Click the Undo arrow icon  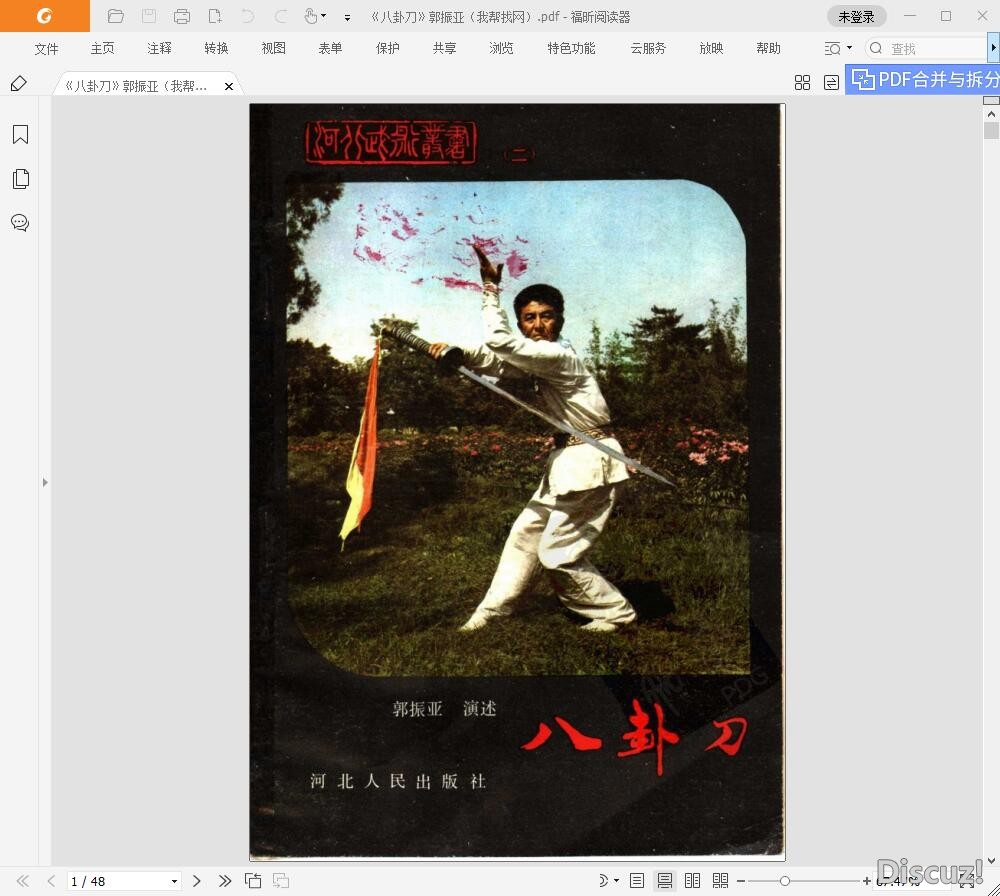pos(248,16)
